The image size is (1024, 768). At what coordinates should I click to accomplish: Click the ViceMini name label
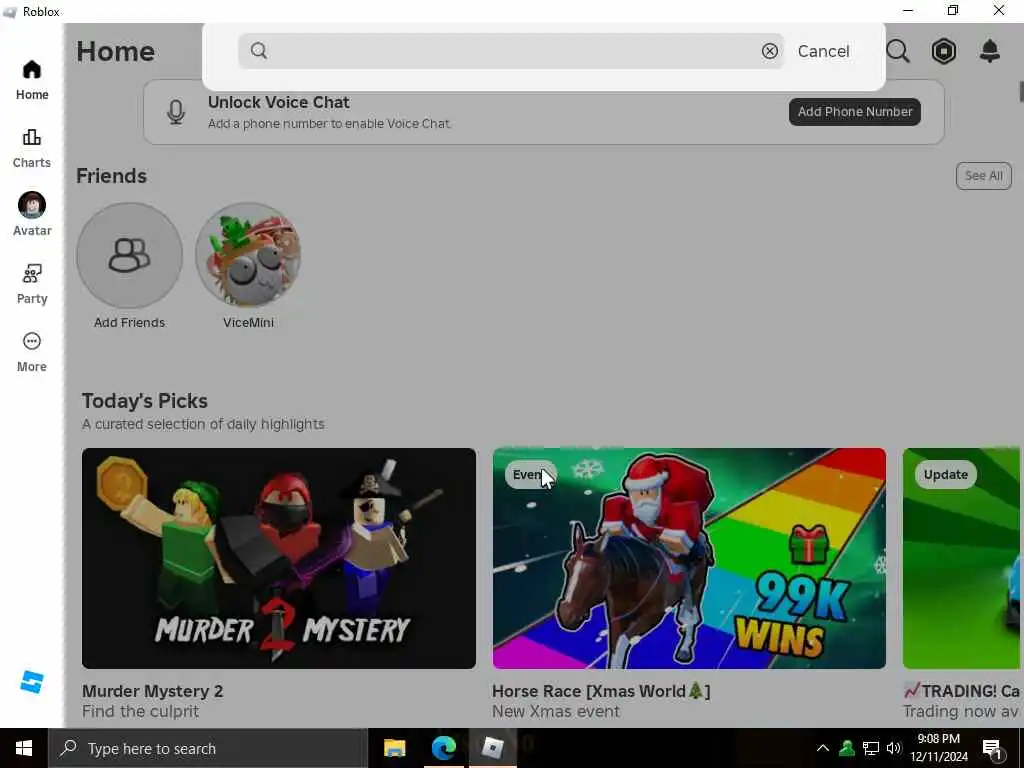(248, 323)
